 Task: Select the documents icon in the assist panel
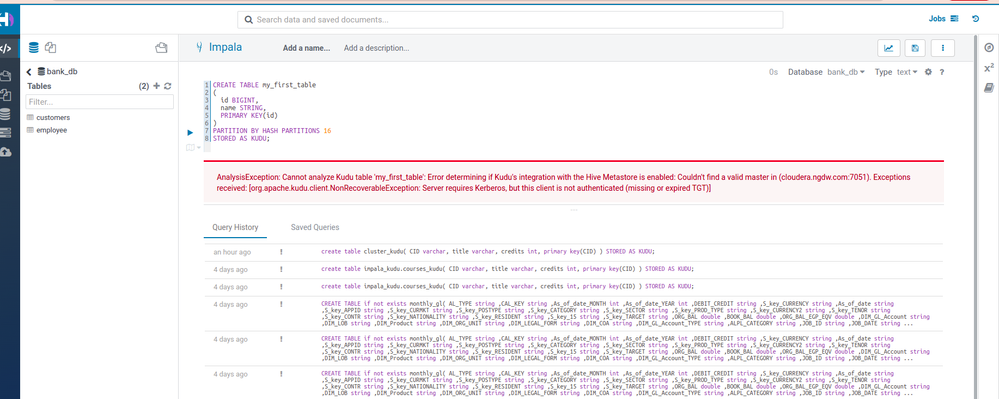[x=51, y=48]
